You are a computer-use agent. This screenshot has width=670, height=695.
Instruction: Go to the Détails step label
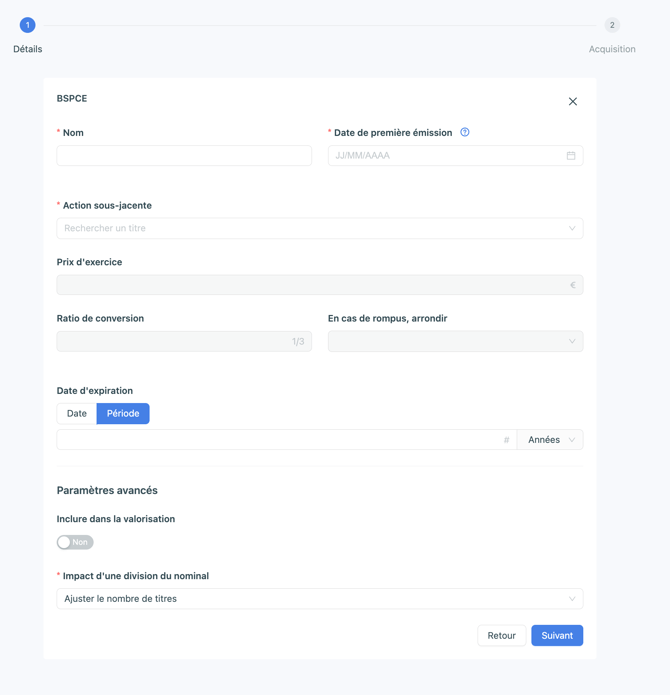(x=27, y=49)
